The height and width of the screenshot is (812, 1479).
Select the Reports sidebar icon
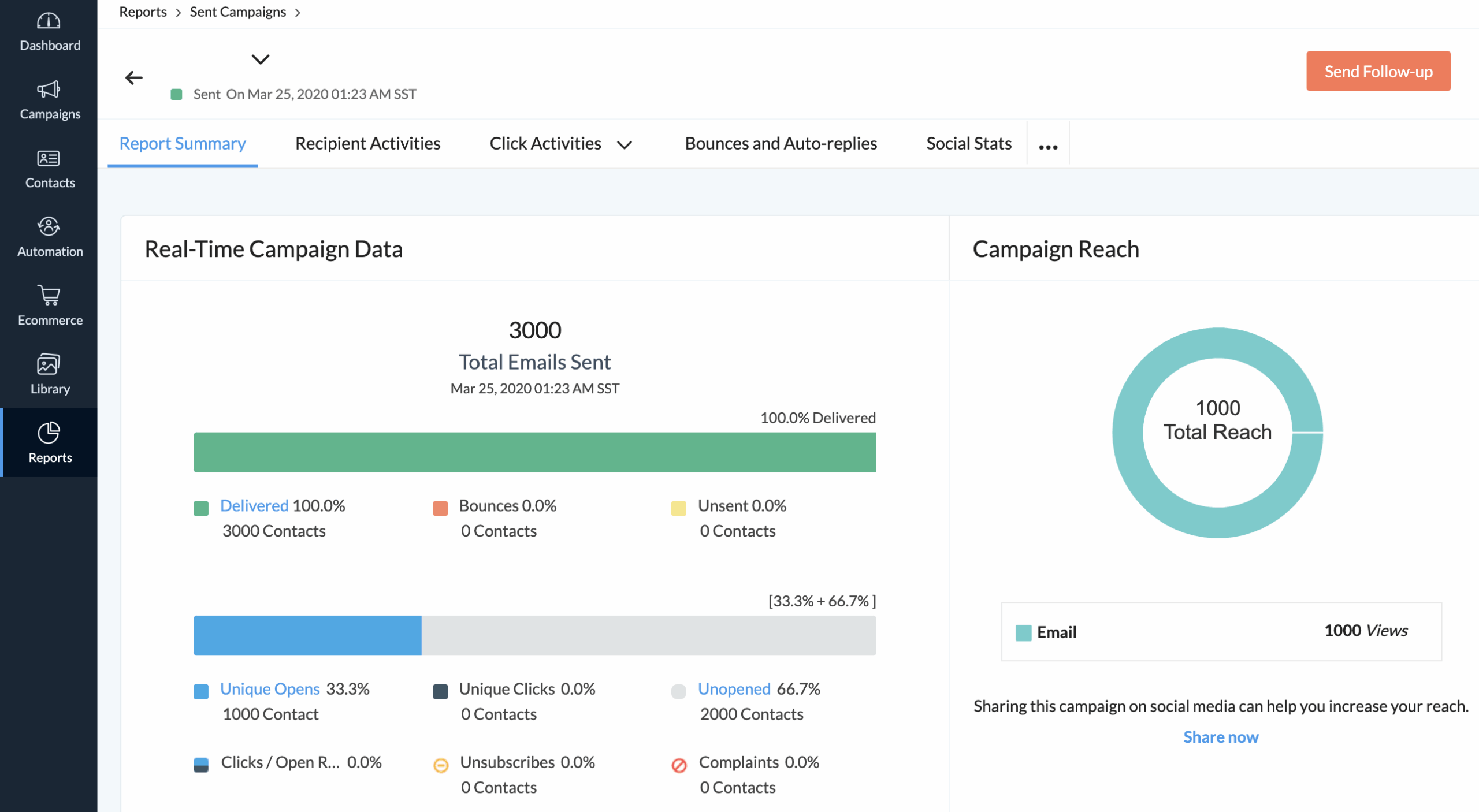coord(49,442)
